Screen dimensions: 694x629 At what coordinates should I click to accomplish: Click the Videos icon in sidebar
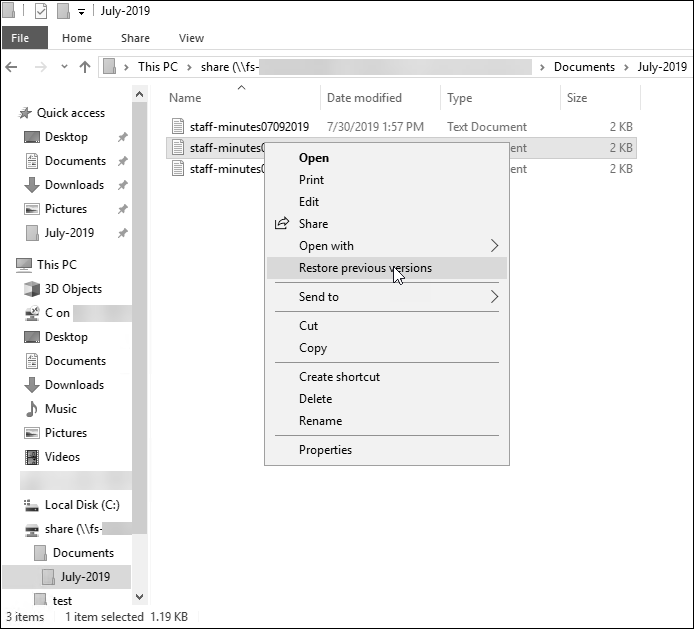pyautogui.click(x=32, y=457)
